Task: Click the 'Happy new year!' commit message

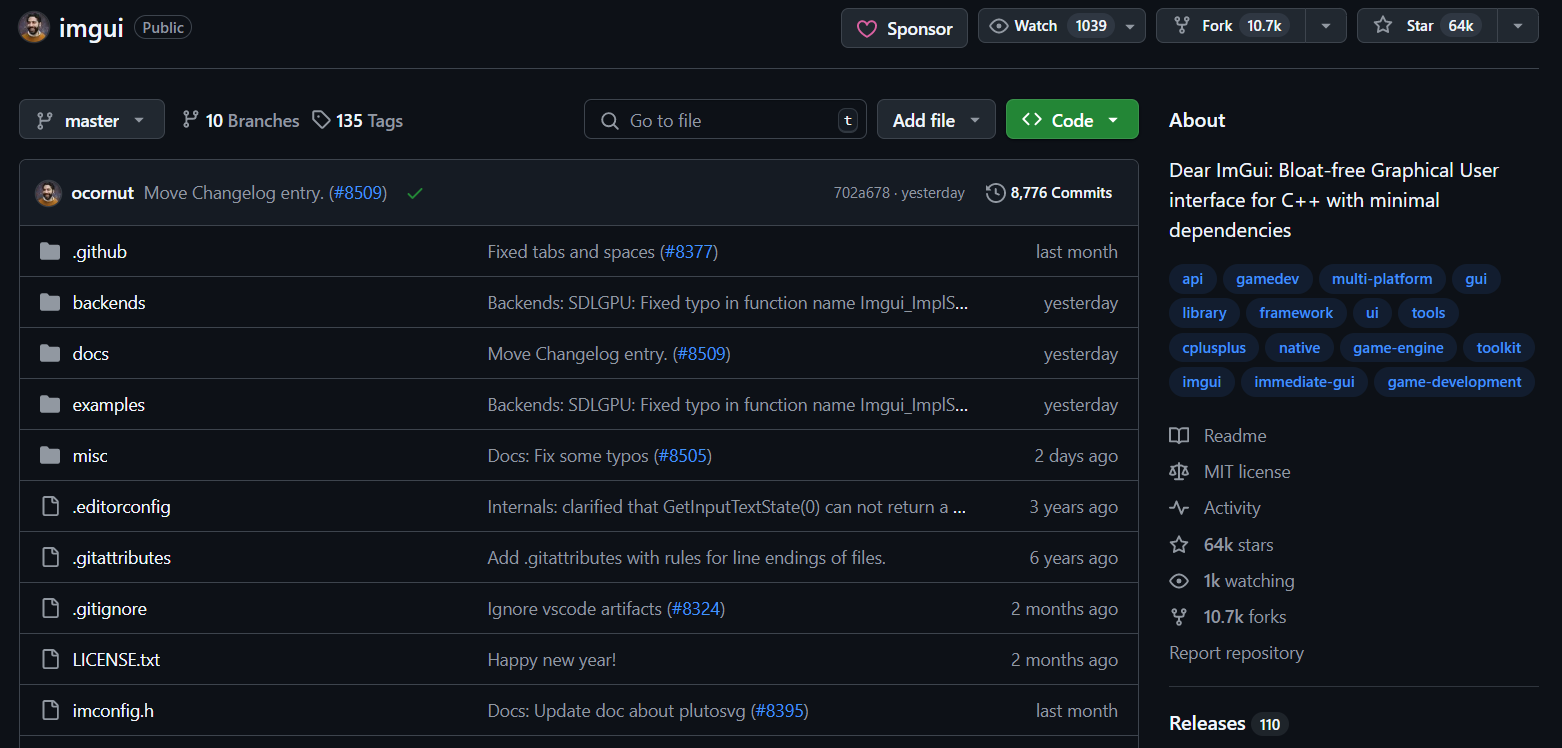Action: coord(552,659)
